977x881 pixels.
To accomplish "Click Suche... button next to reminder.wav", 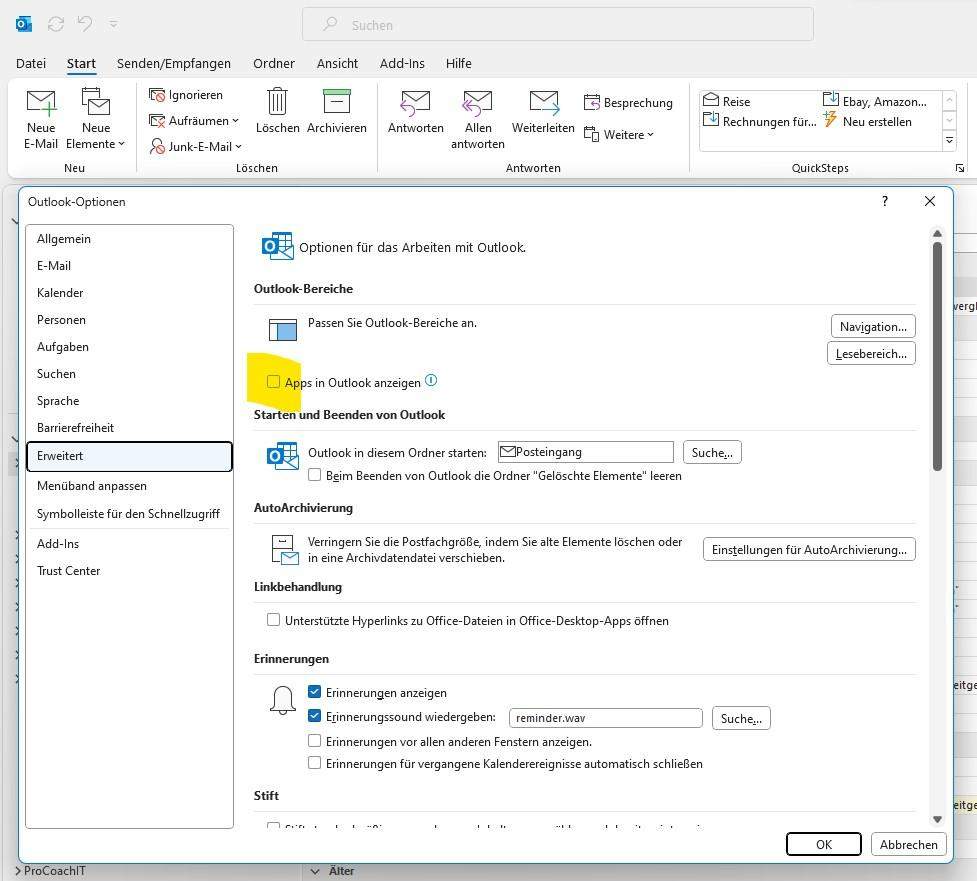I will [741, 718].
